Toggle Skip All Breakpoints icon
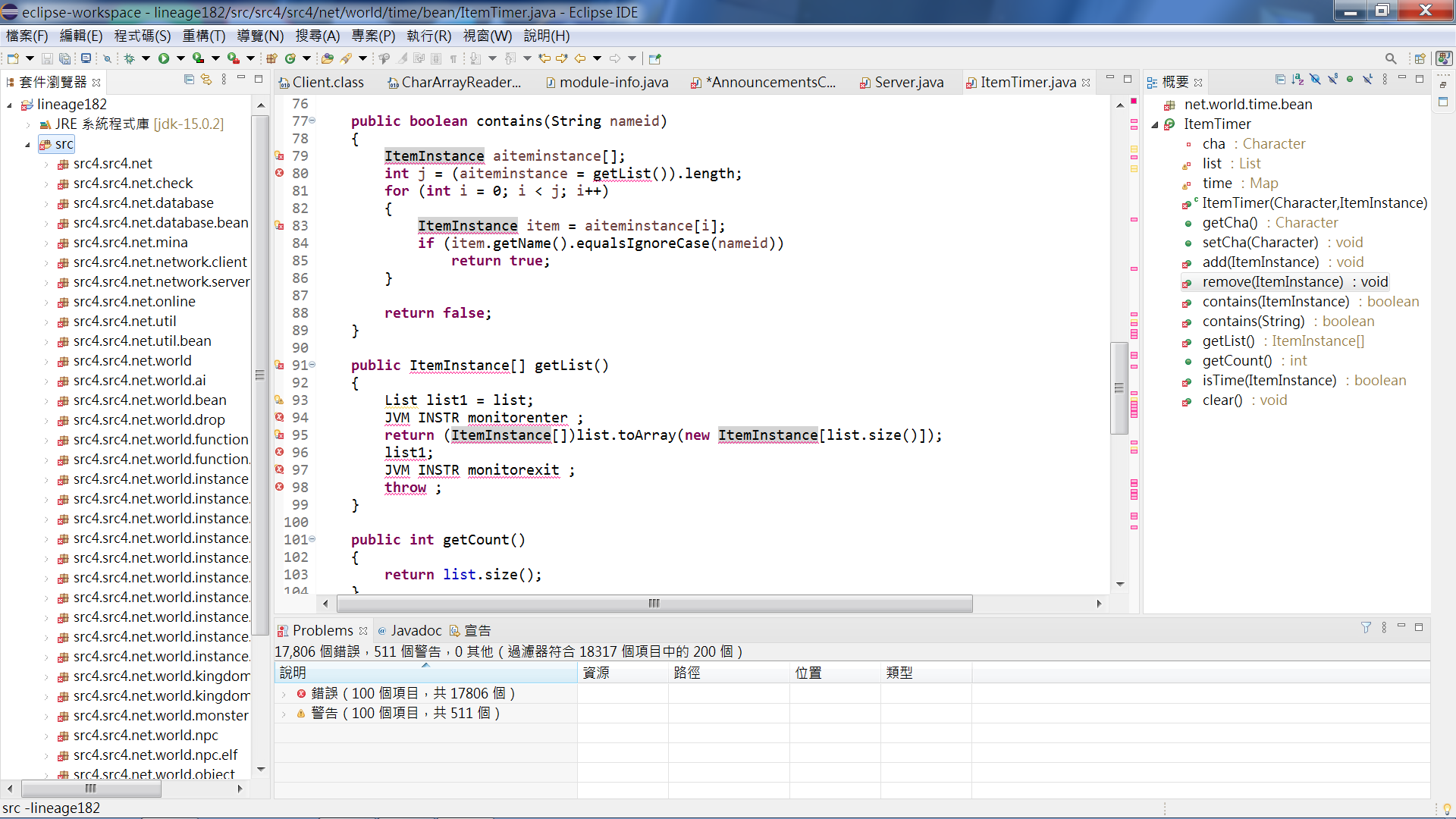 pos(107,58)
